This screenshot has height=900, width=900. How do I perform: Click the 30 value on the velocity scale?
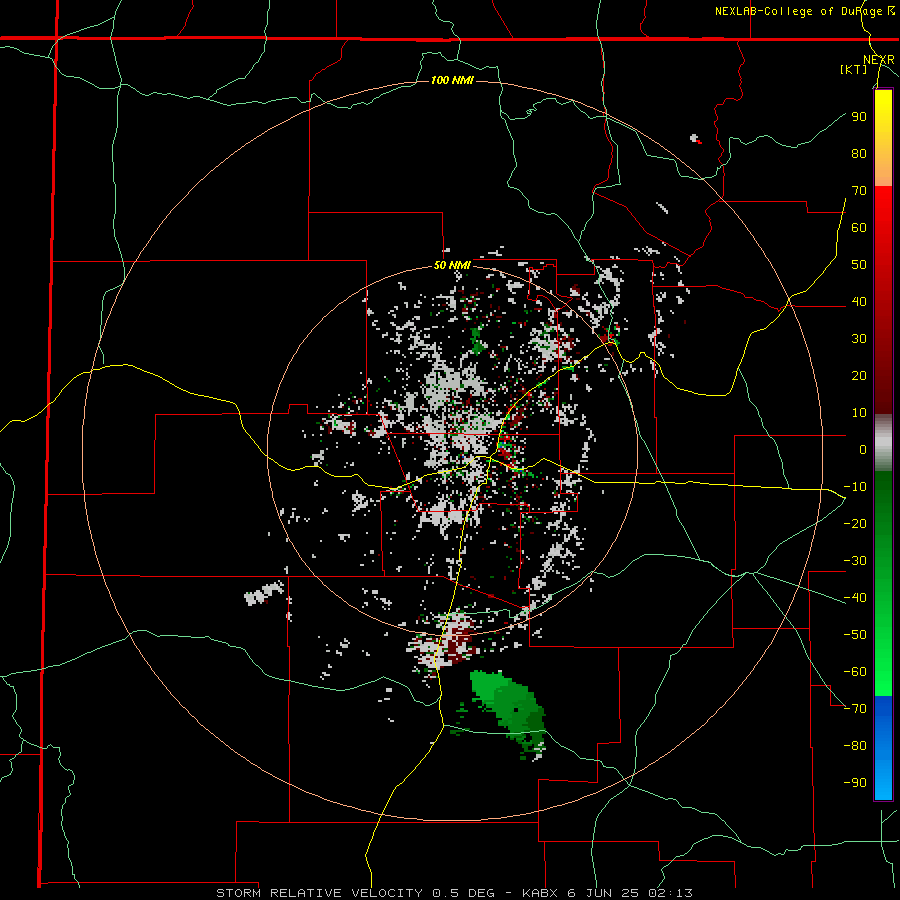[x=859, y=339]
